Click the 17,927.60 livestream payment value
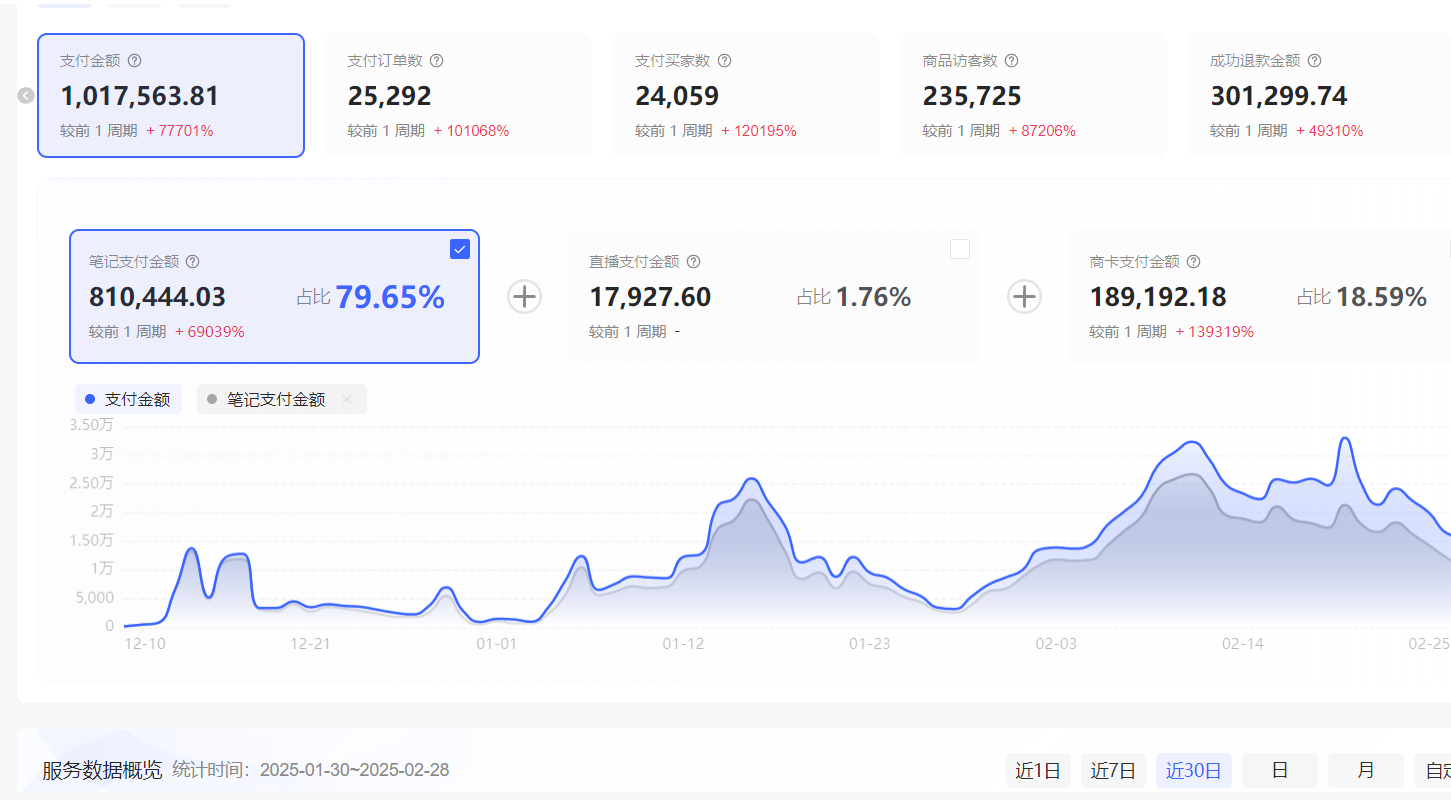The width and height of the screenshot is (1451, 800). tap(650, 297)
